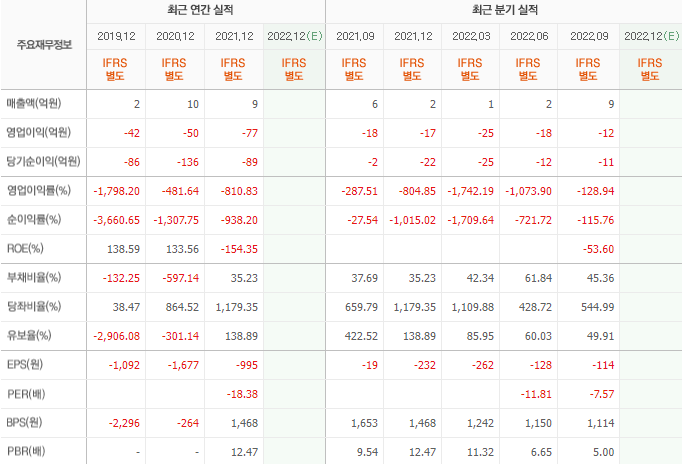Click PBR value 9.54
The height and width of the screenshot is (464, 689).
tap(367, 453)
